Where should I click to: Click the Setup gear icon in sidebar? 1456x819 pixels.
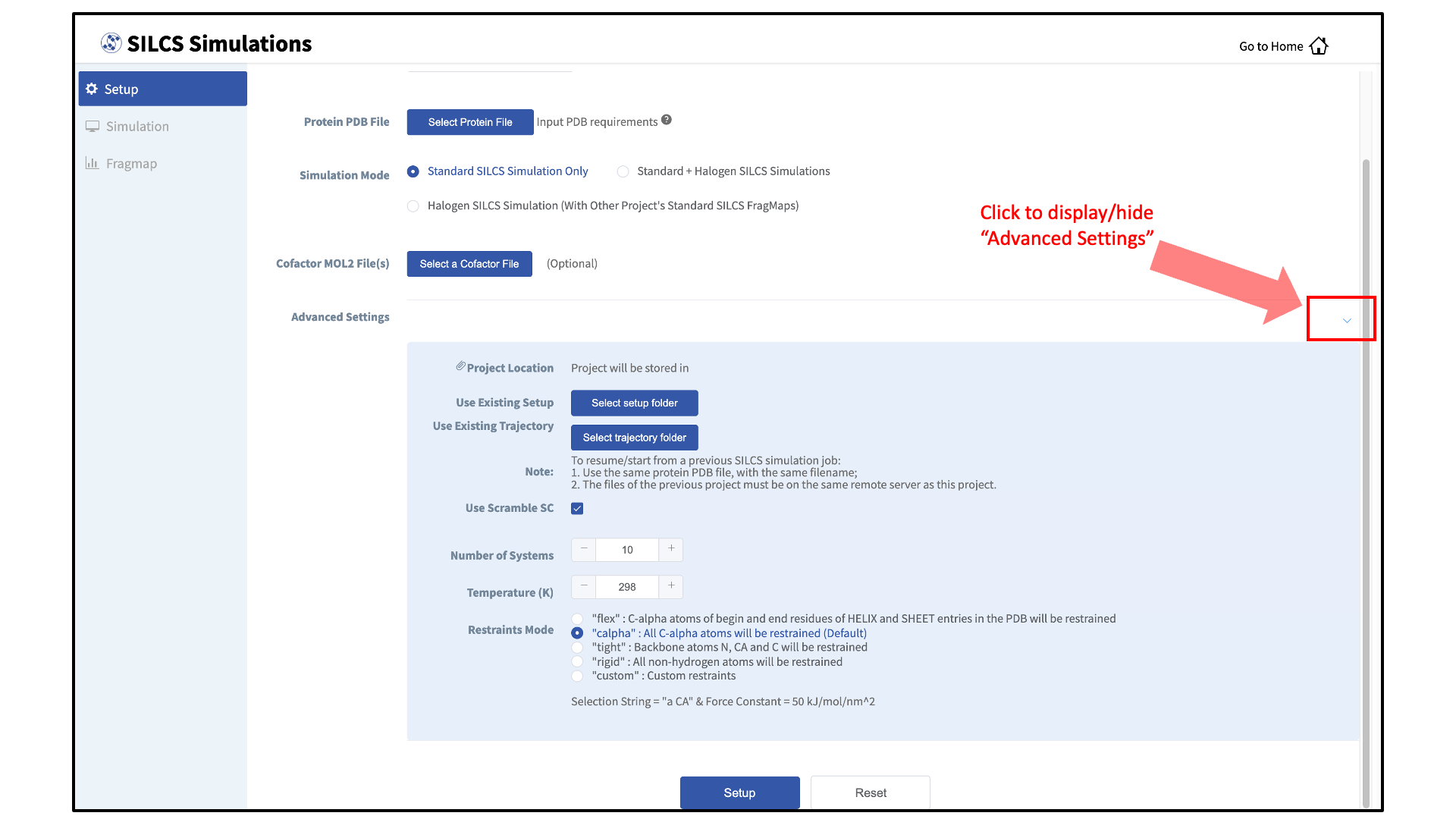[x=92, y=89]
